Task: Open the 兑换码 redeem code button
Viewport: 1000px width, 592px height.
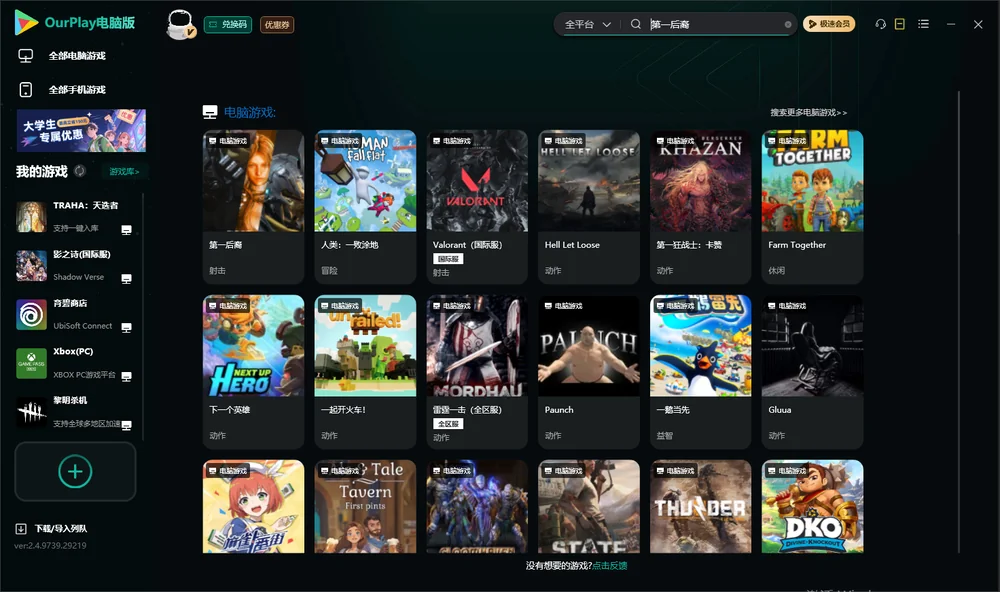Action: point(228,25)
